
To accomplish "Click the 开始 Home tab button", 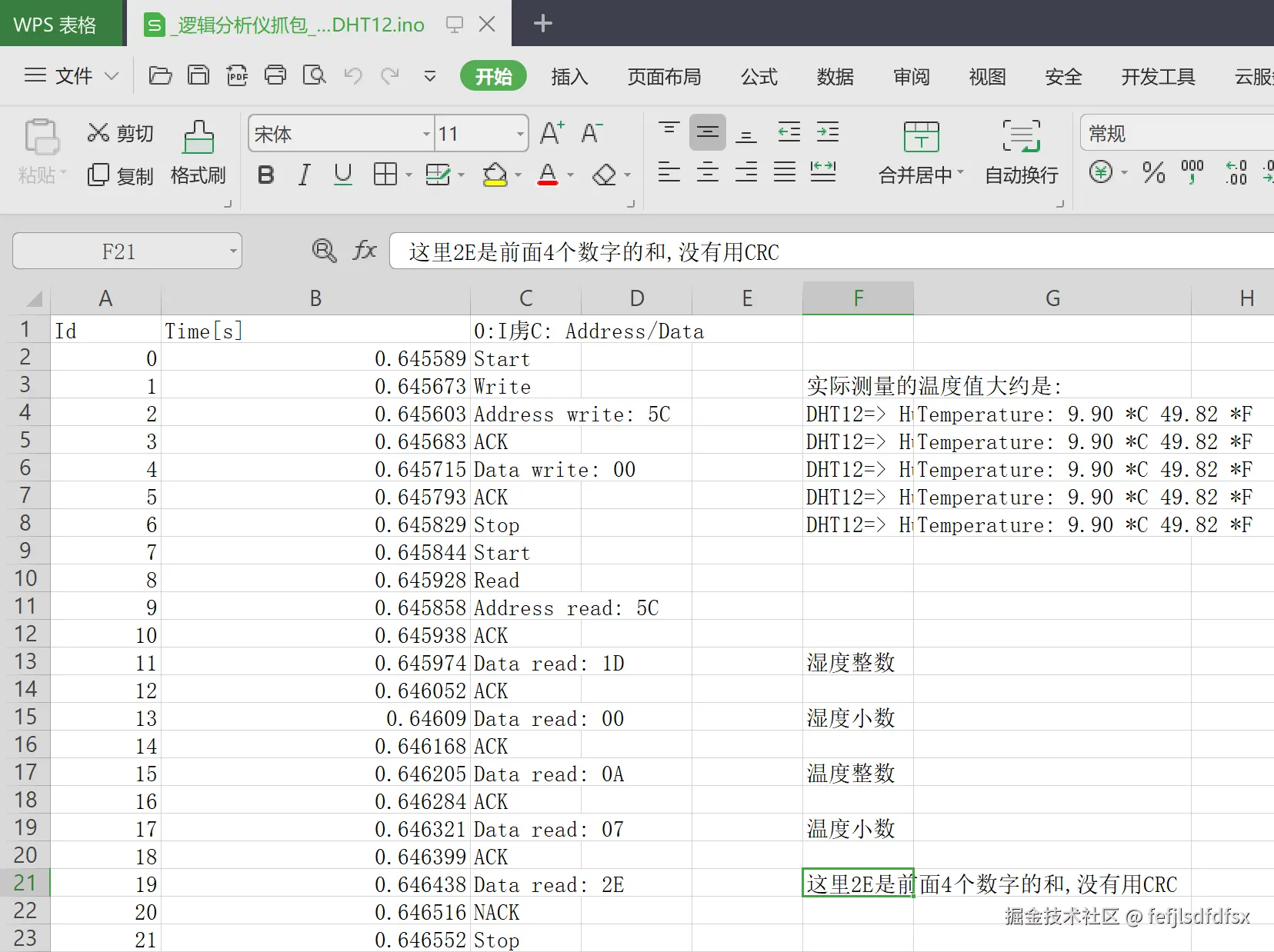I will (493, 76).
